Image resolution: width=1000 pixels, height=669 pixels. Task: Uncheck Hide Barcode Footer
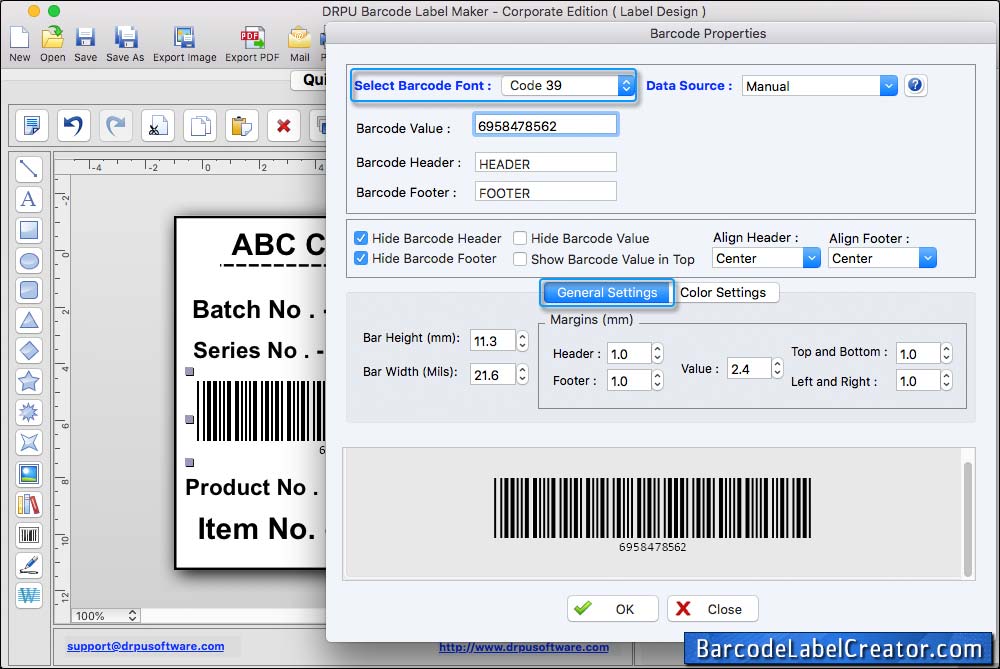361,258
